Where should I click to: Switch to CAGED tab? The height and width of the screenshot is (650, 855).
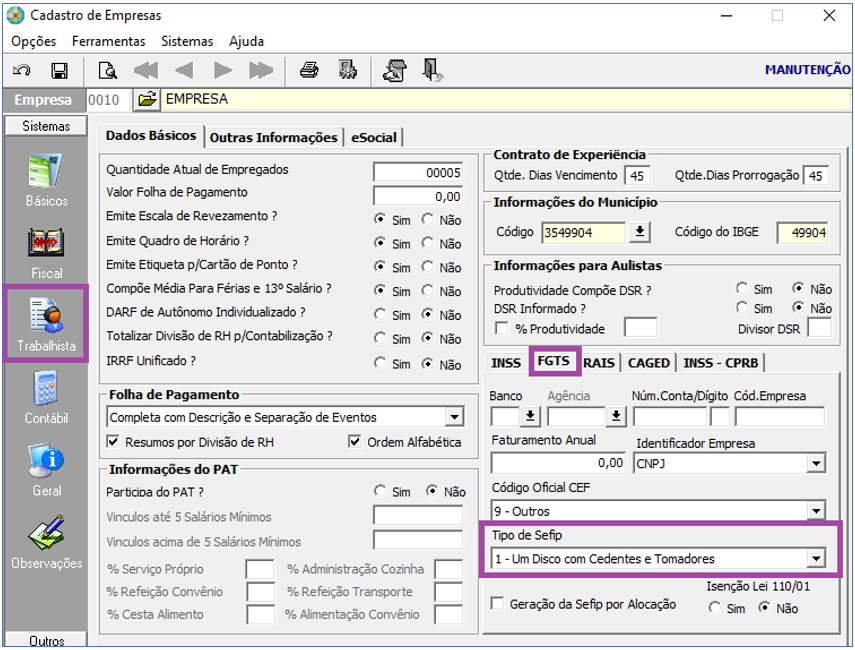pyautogui.click(x=649, y=363)
